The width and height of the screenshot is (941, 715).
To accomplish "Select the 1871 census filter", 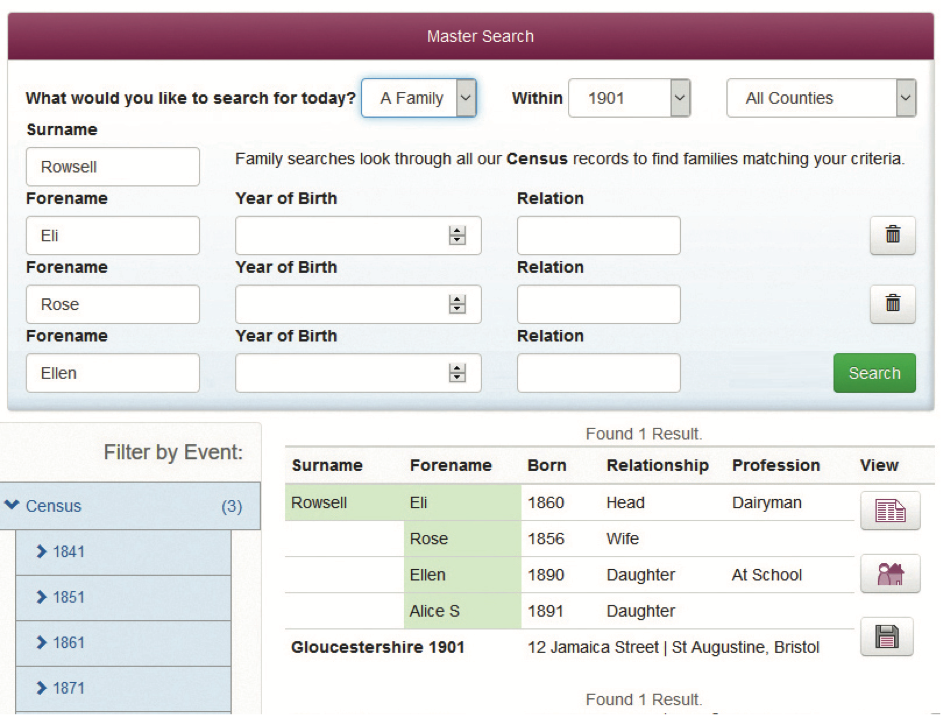I will [x=123, y=688].
